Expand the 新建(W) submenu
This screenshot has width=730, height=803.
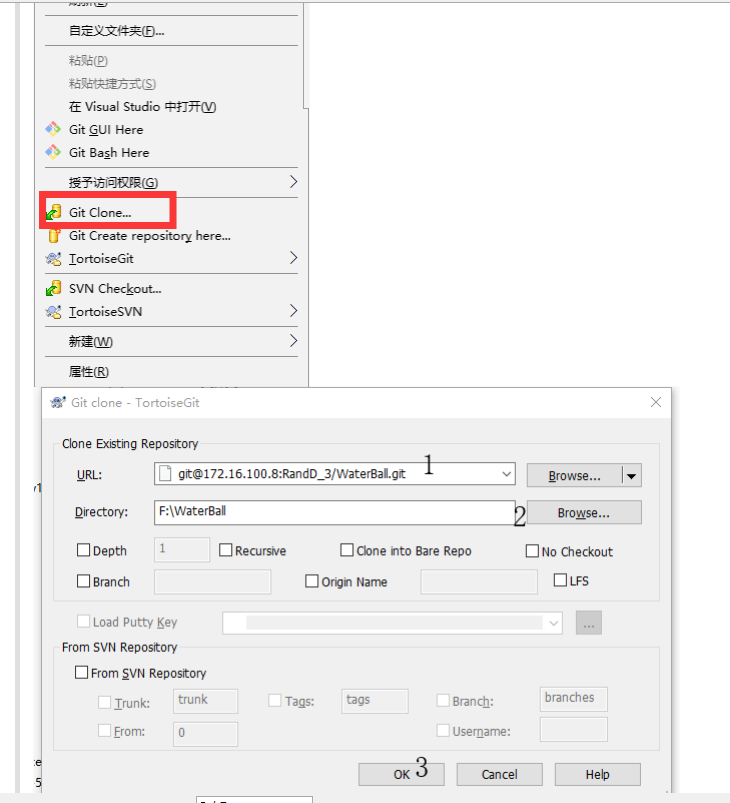(x=293, y=341)
